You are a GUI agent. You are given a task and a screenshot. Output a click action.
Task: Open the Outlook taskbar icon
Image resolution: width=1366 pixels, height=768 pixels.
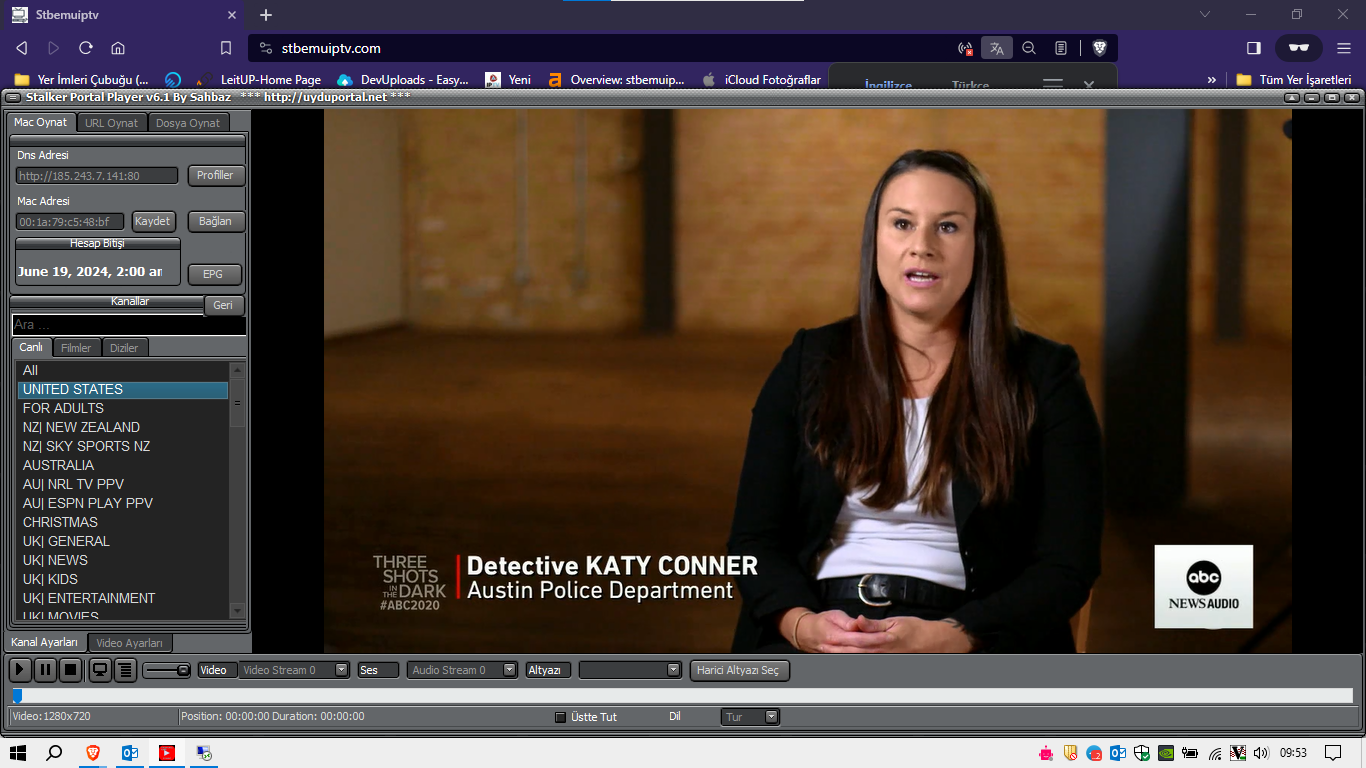tap(129, 753)
